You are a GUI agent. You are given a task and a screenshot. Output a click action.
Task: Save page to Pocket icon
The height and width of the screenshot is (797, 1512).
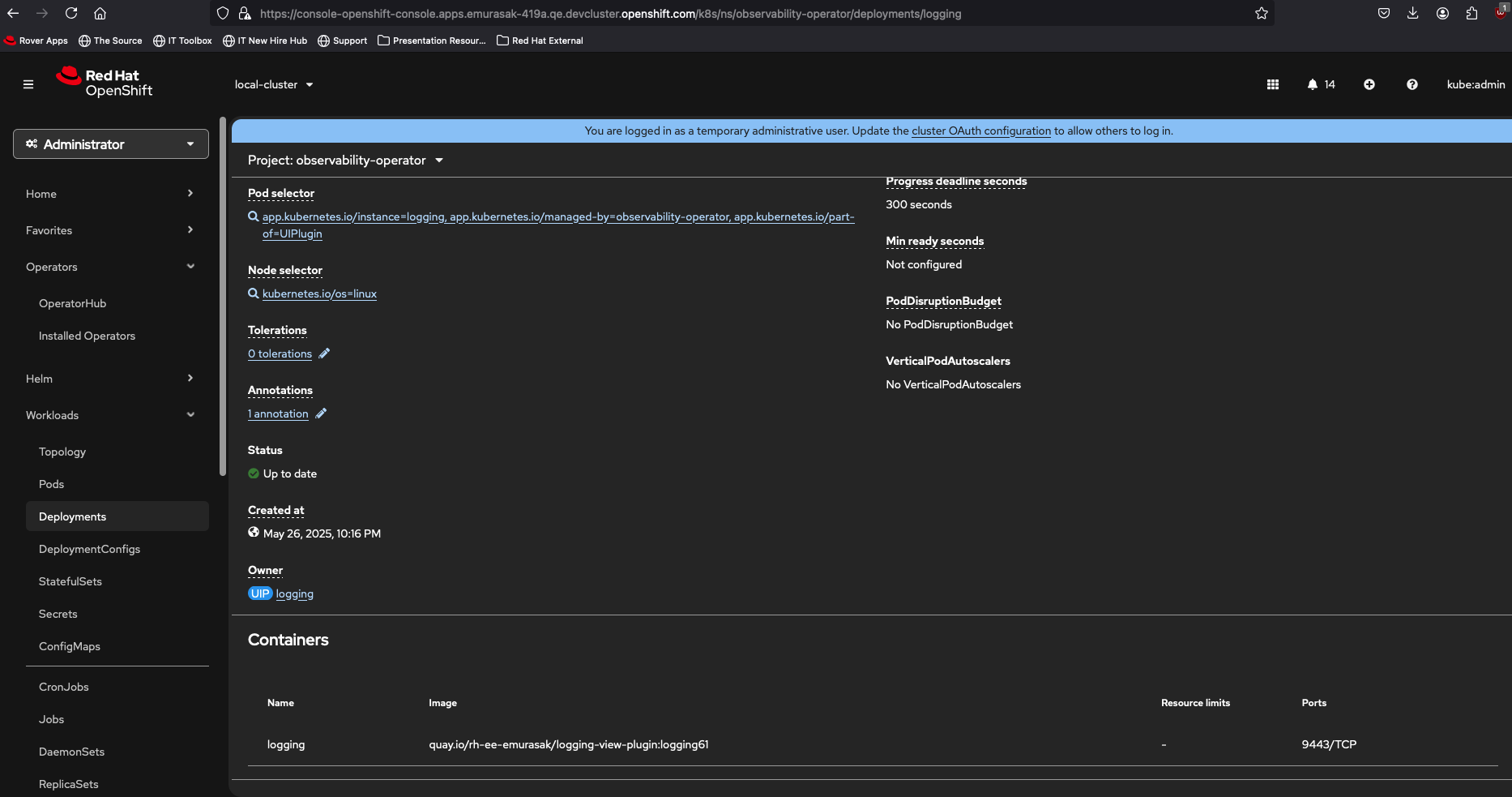pyautogui.click(x=1384, y=14)
